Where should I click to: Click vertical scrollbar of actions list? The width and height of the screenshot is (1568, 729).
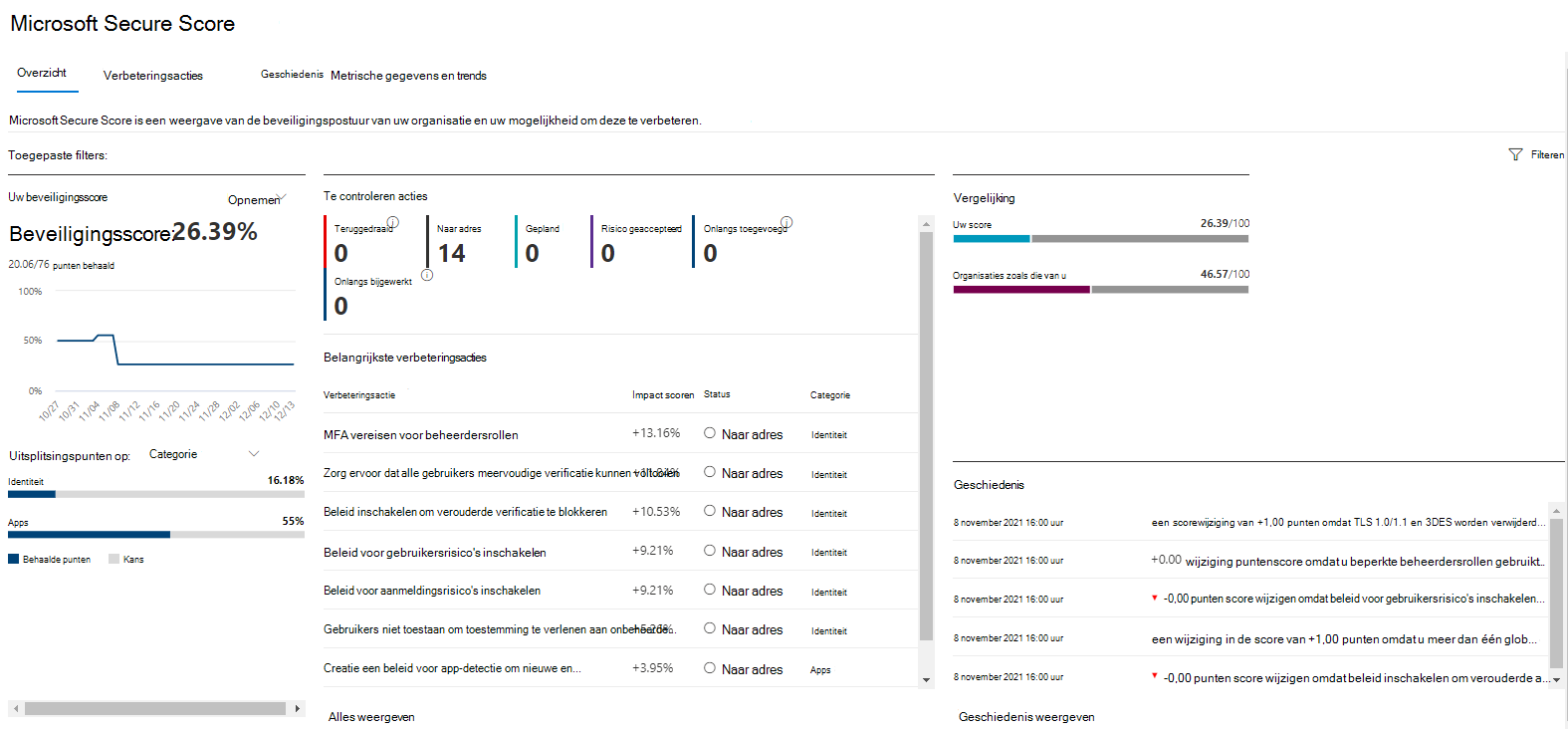point(926,435)
